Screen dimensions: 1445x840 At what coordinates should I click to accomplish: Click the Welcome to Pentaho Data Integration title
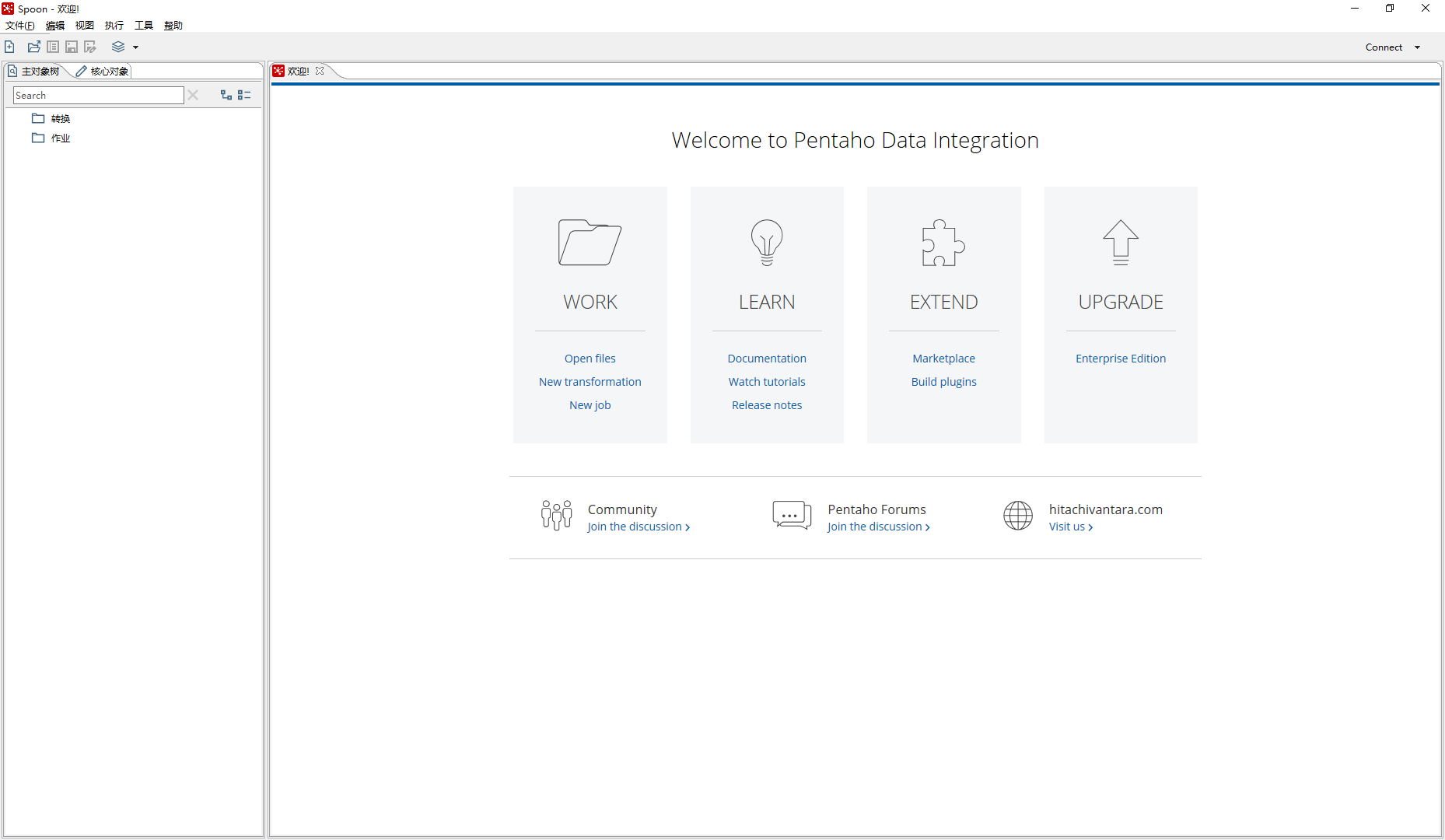pos(855,140)
